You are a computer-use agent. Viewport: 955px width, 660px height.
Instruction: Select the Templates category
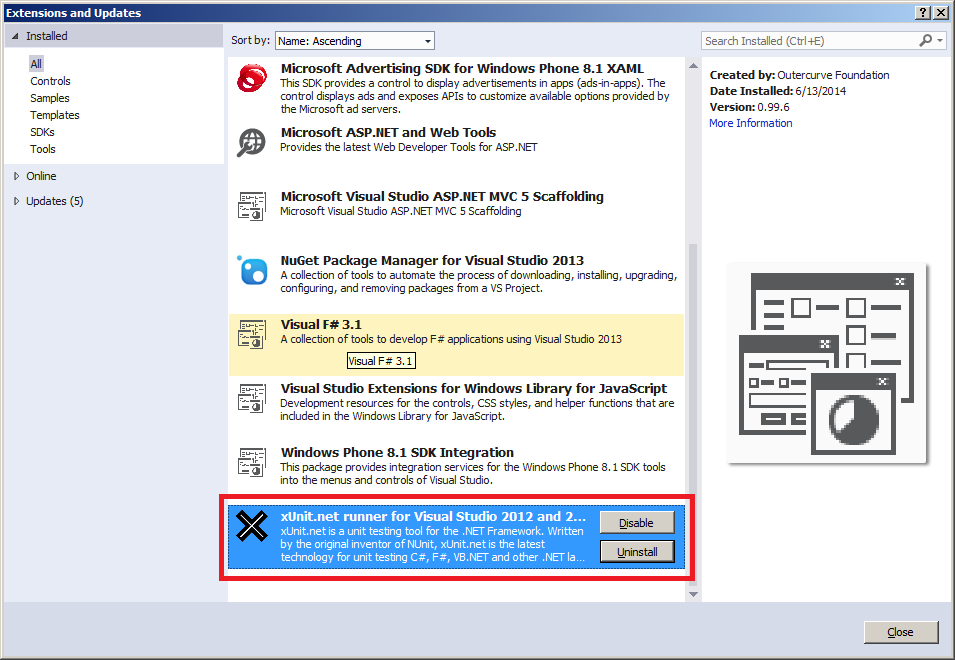54,115
